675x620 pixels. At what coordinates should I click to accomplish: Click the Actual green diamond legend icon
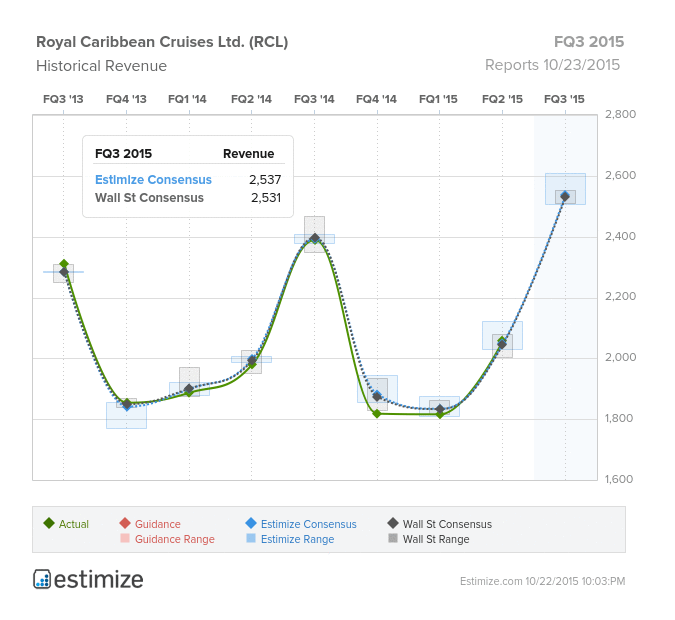click(49, 523)
